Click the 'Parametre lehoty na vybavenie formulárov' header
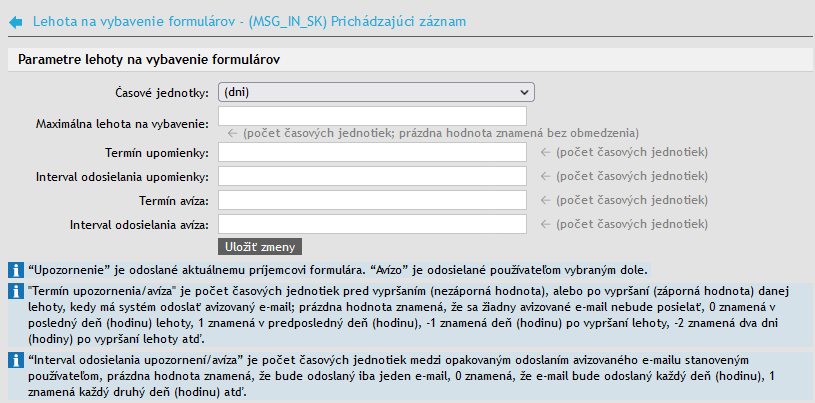 click(149, 60)
